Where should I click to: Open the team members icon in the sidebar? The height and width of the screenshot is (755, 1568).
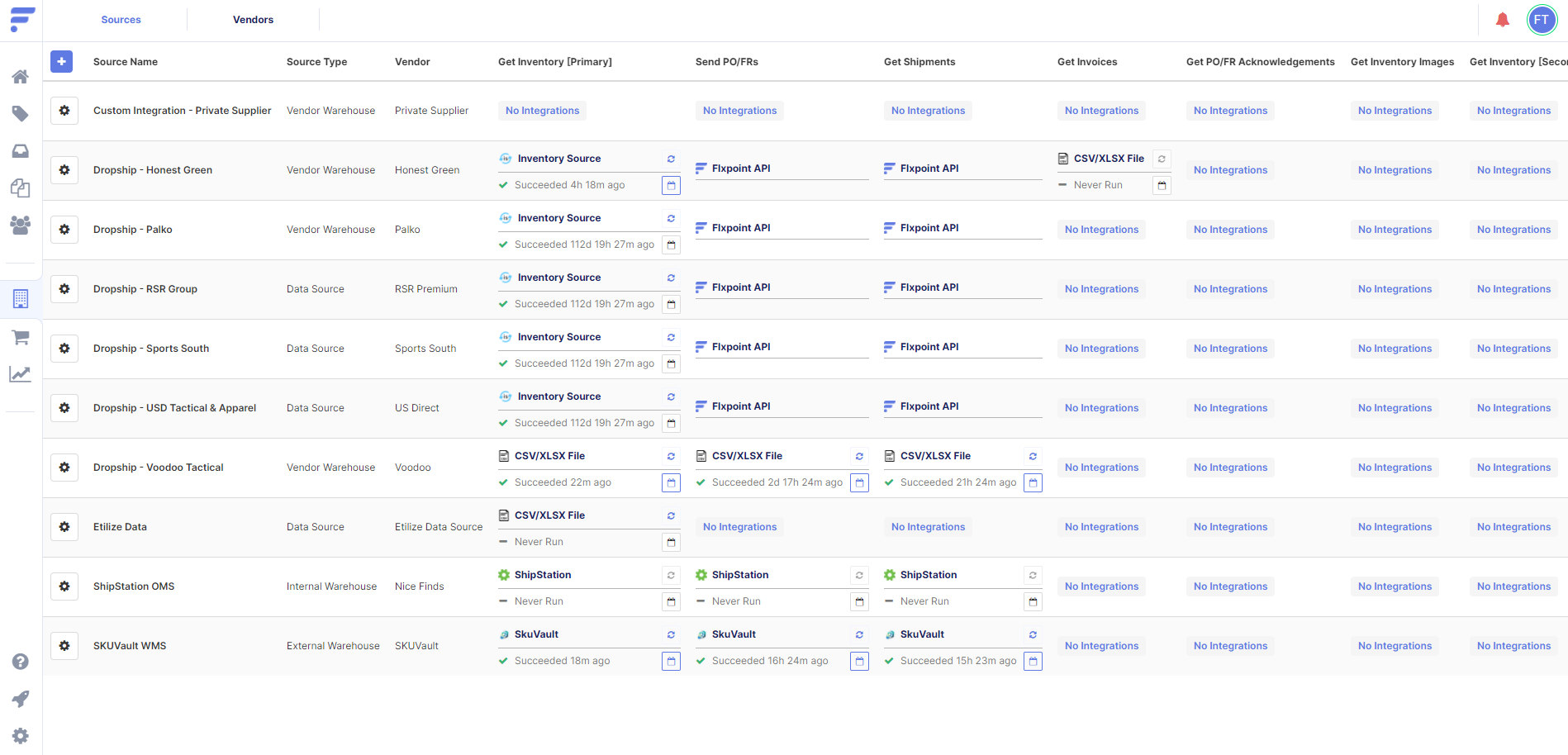click(21, 226)
